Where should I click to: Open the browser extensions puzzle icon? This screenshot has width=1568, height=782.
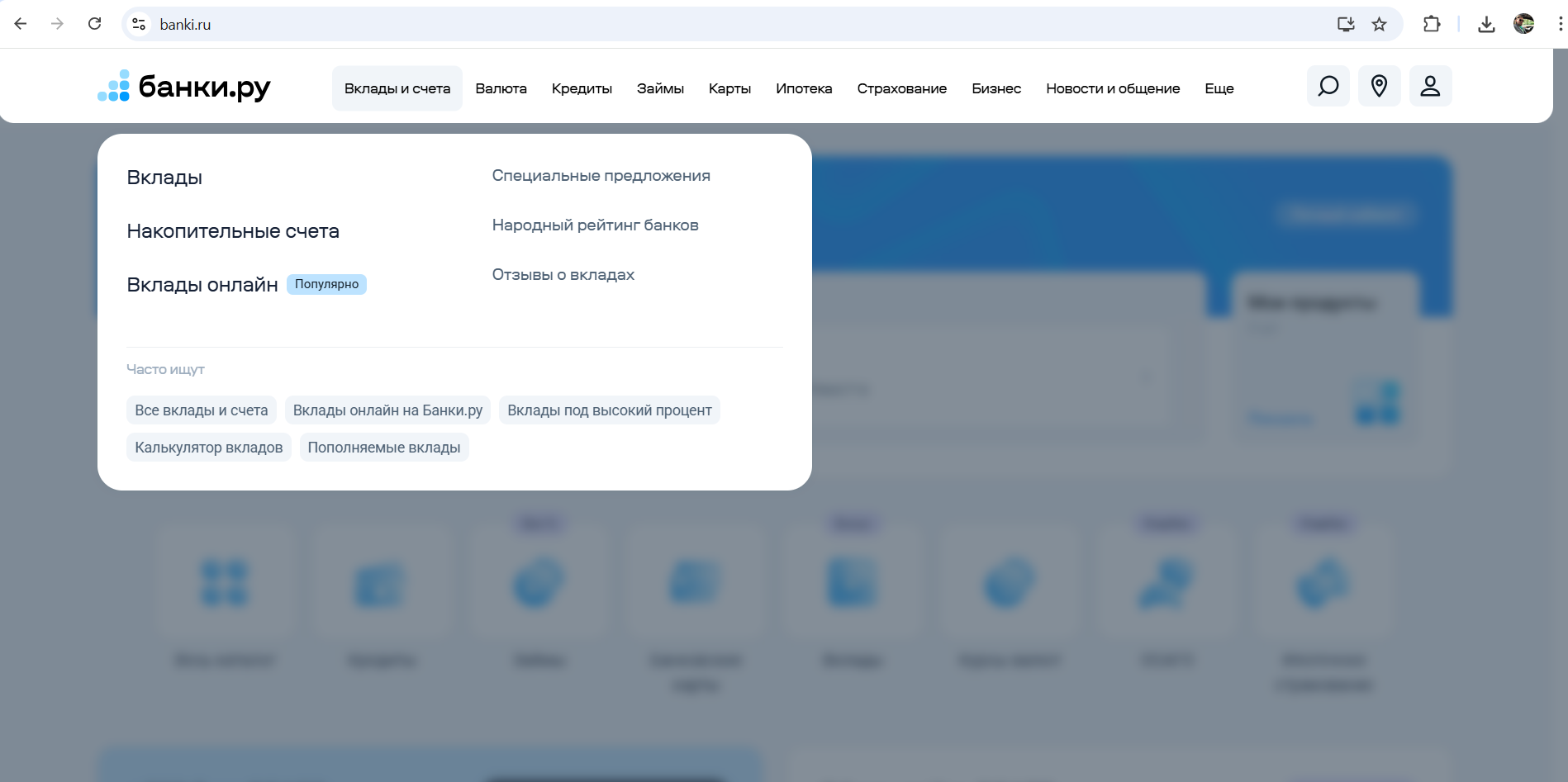[x=1432, y=24]
